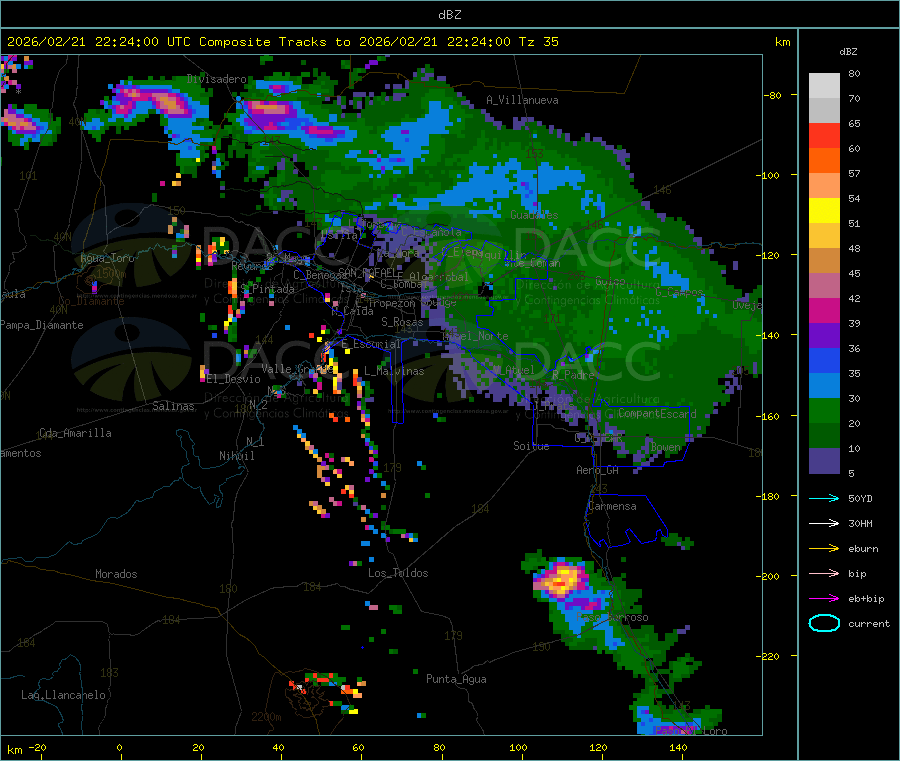
Task: Click the Lag.Llancanelo map label
Action: click(63, 695)
